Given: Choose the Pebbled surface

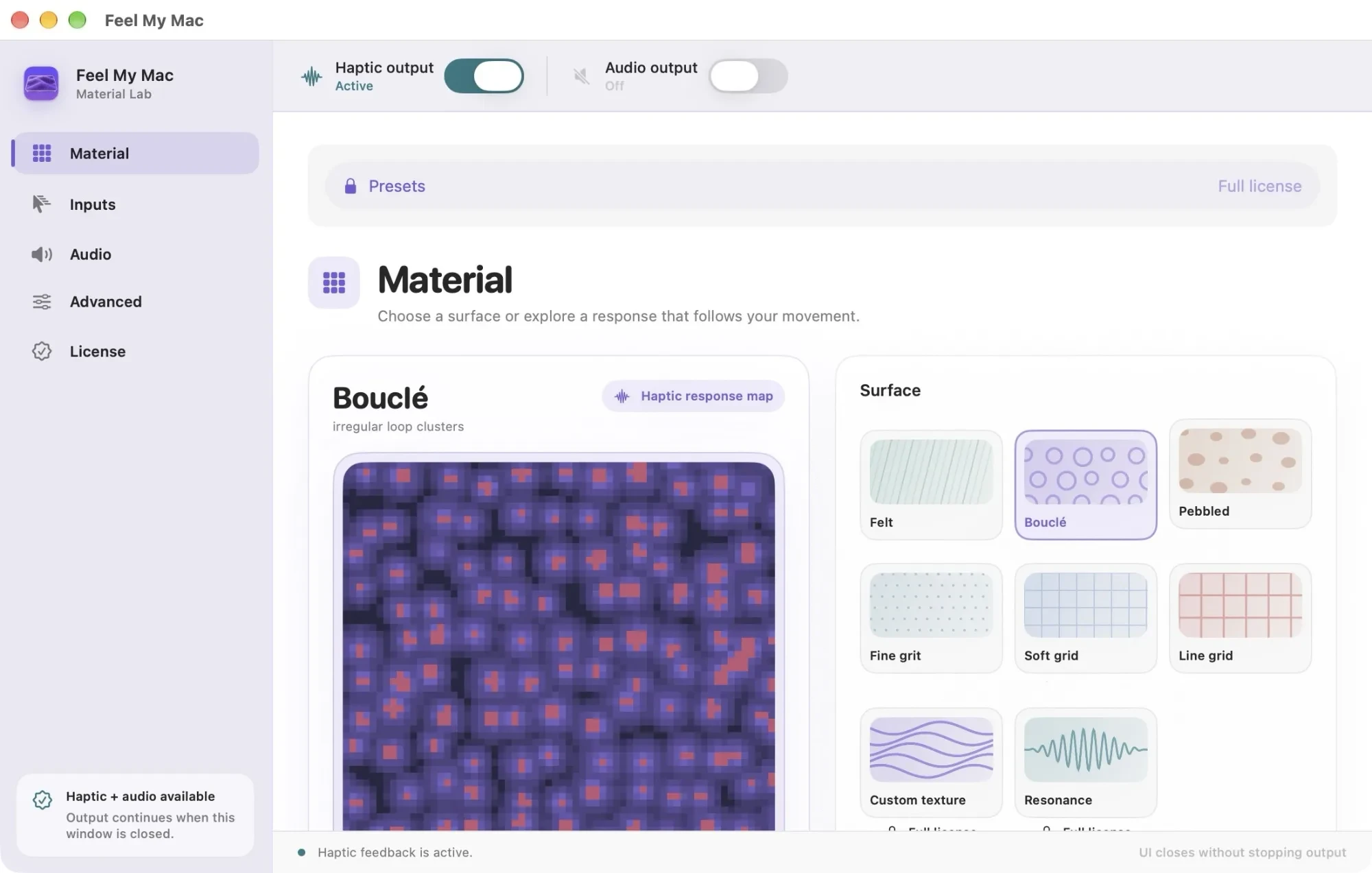Looking at the screenshot, I should [x=1240, y=474].
